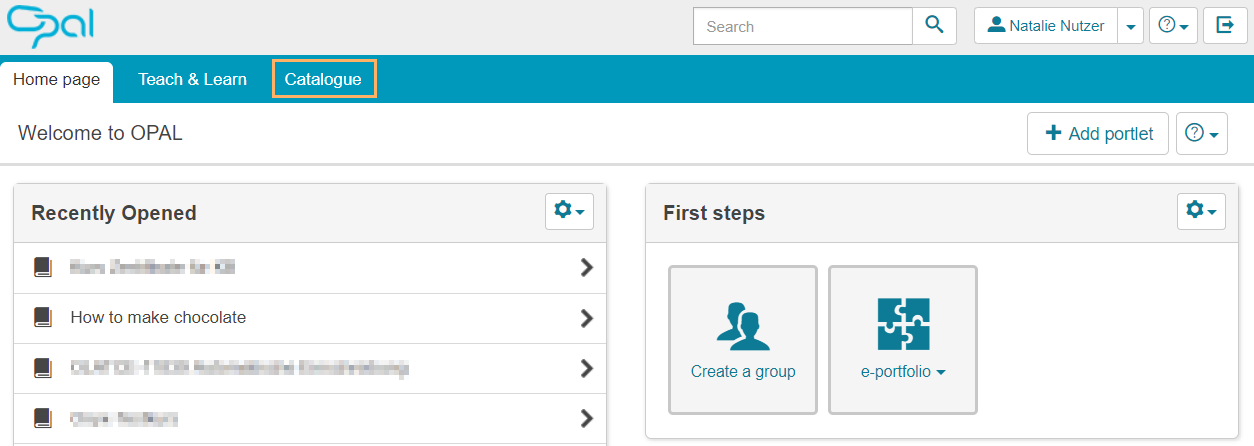This screenshot has height=446, width=1254.
Task: Open chevron arrow for How to make chocolate
Action: coord(587,318)
